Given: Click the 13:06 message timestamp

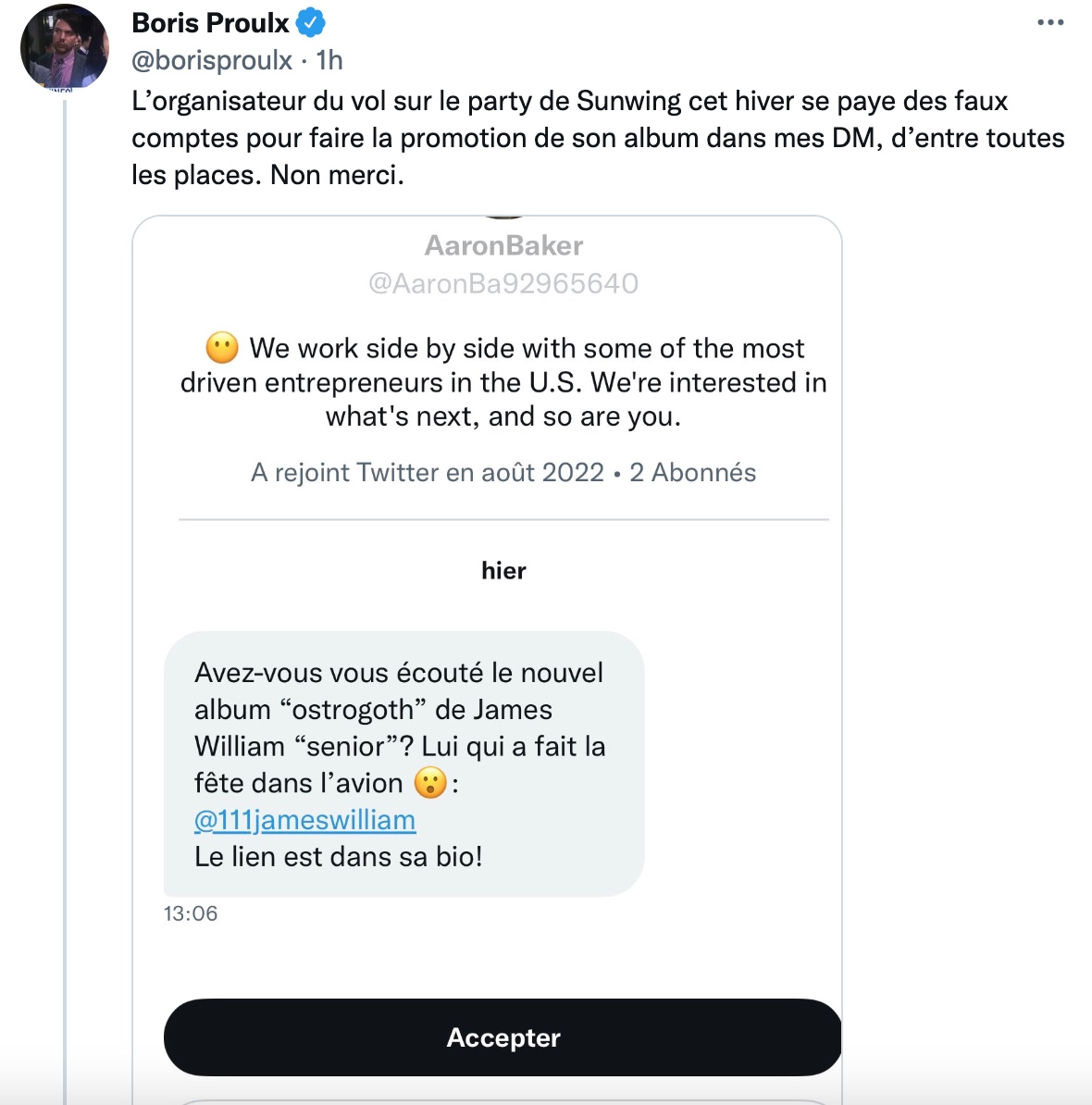Looking at the screenshot, I should coord(191,913).
